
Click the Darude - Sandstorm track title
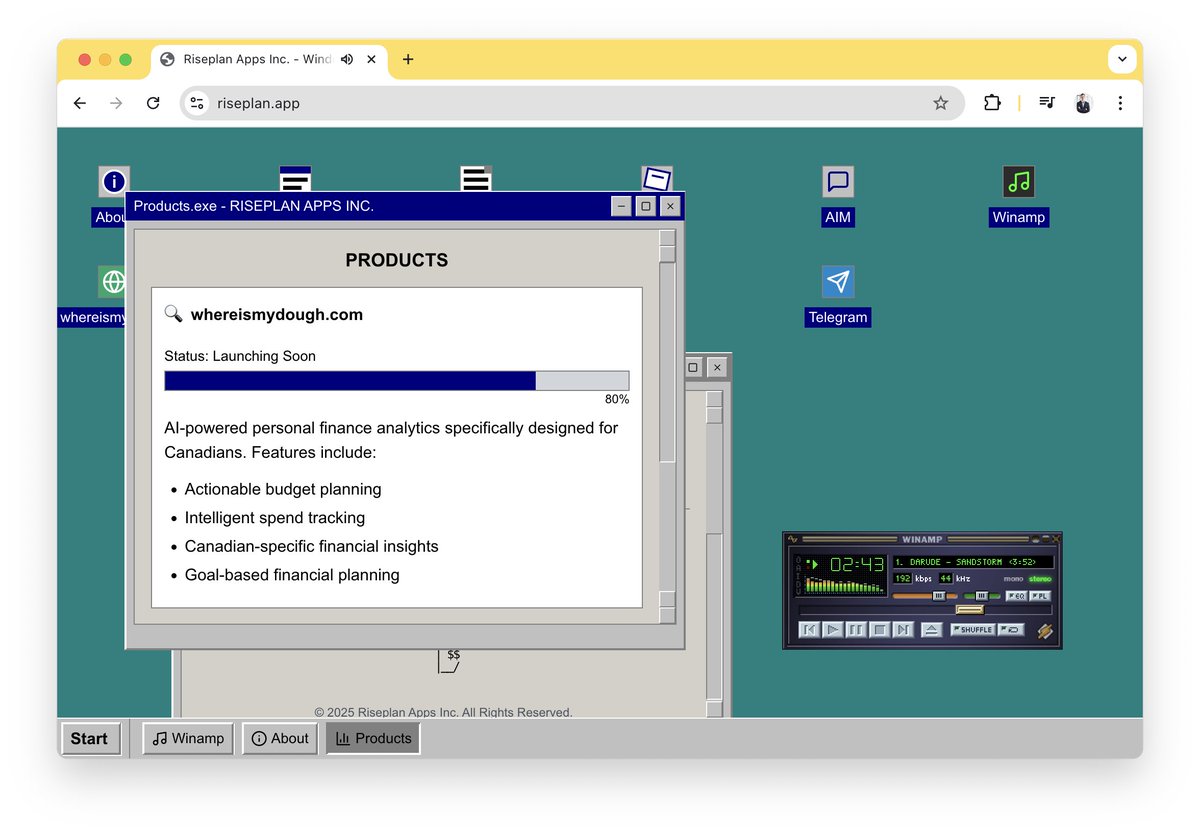click(x=973, y=562)
